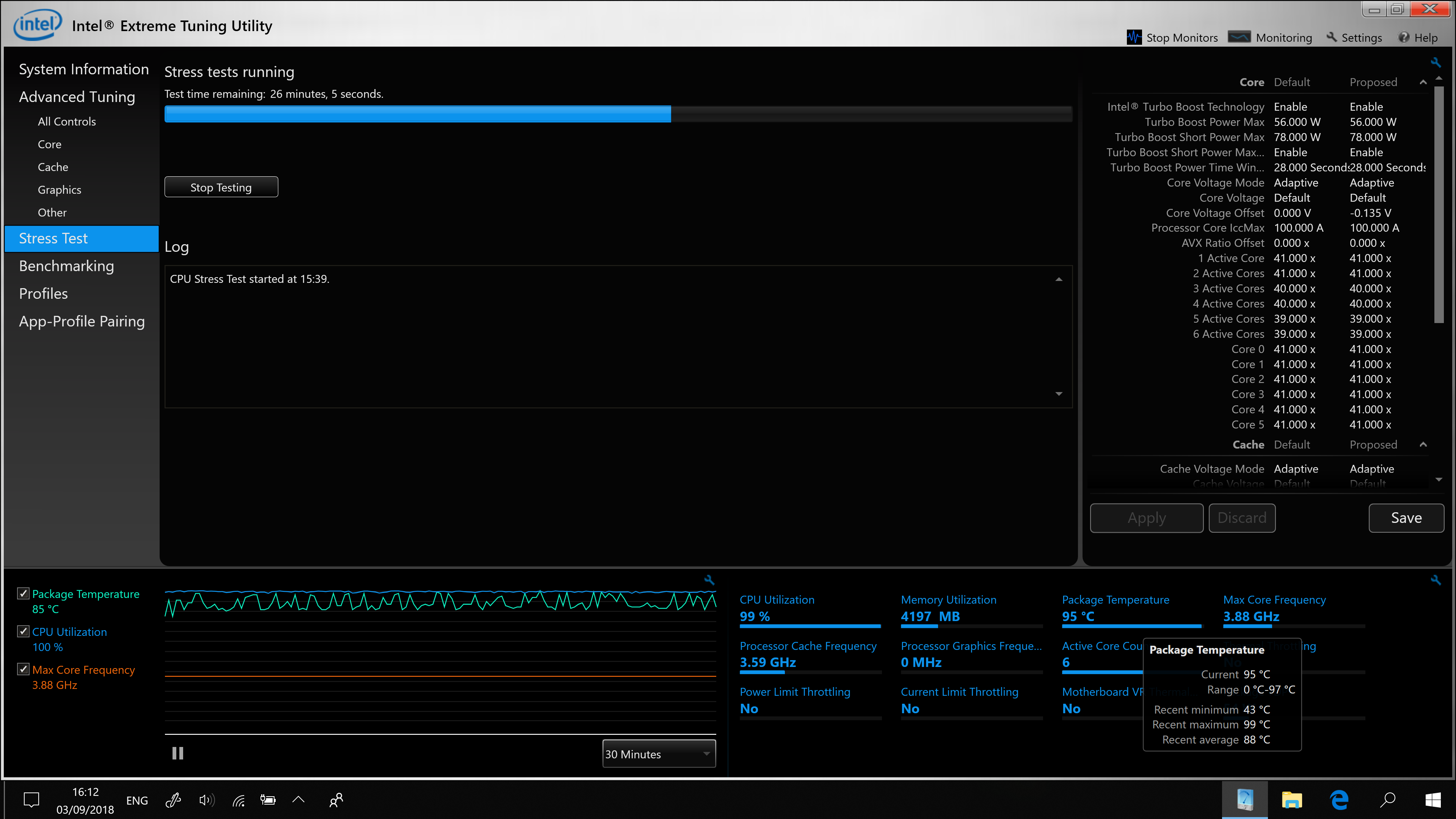Open the Profiles page

click(x=43, y=293)
